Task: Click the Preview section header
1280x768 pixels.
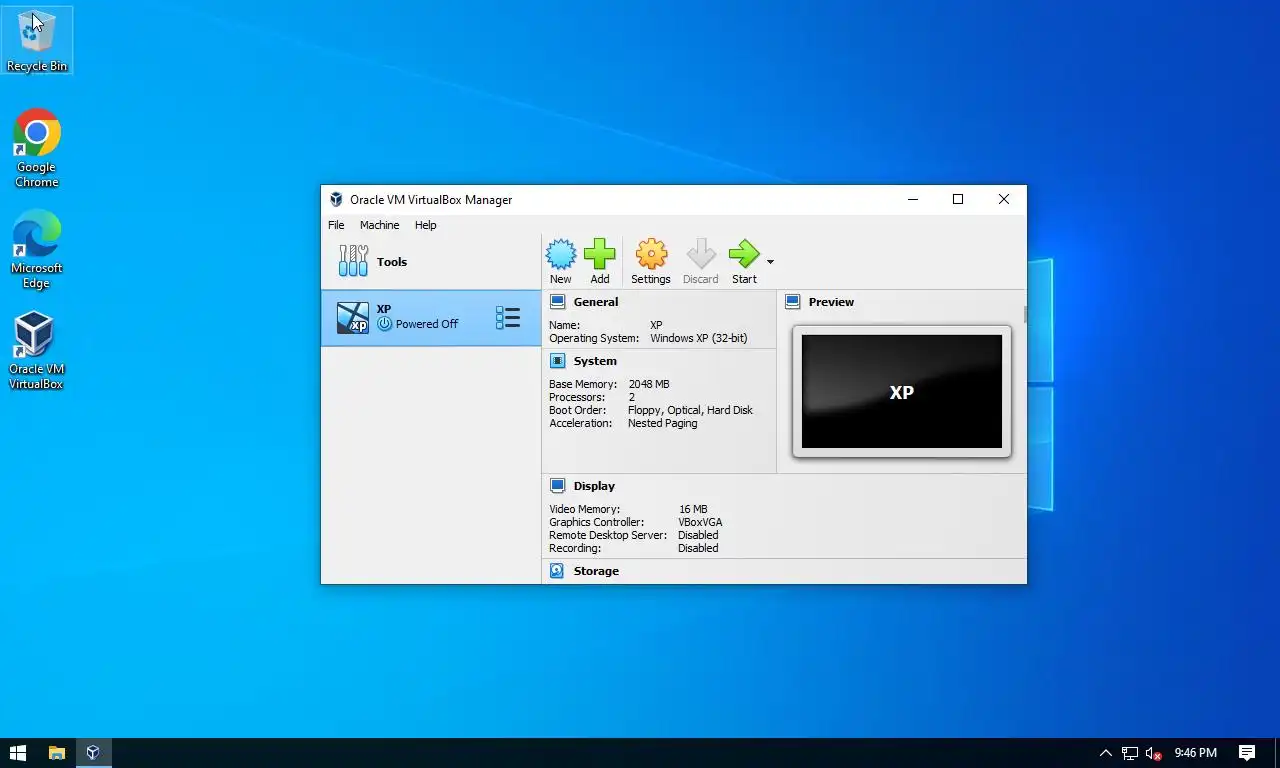Action: click(831, 302)
